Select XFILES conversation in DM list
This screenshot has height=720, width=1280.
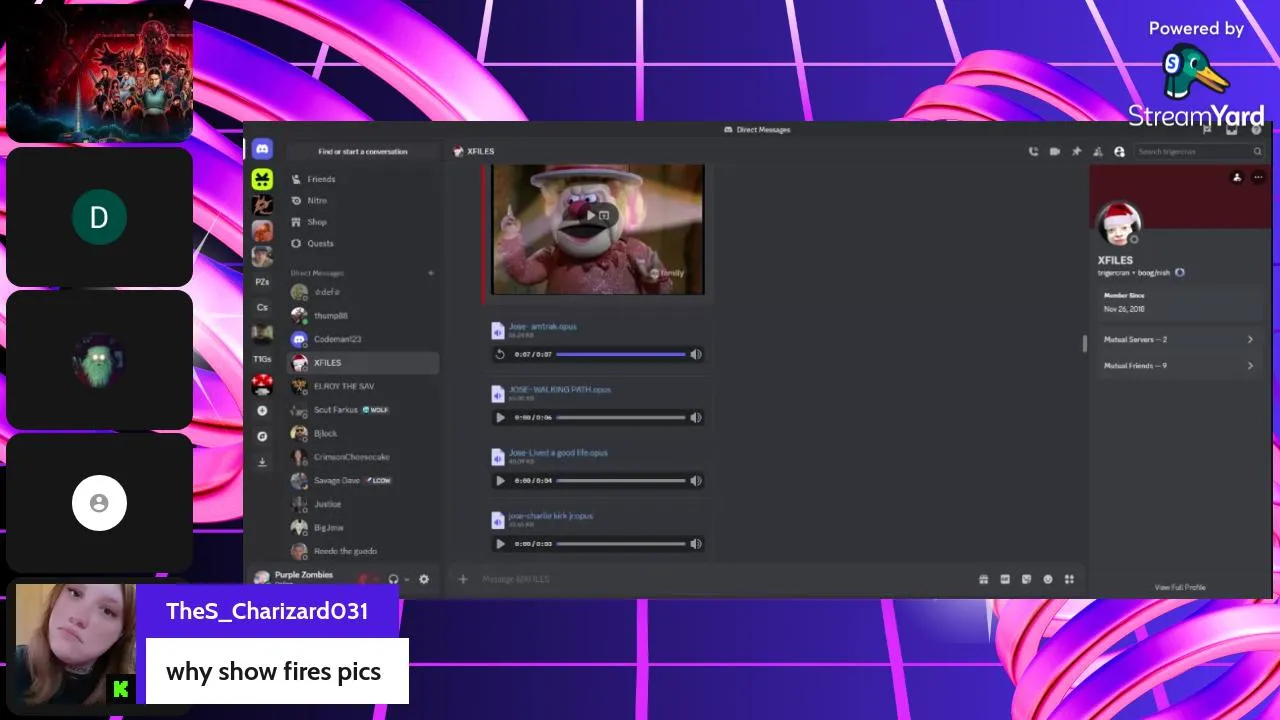(363, 363)
